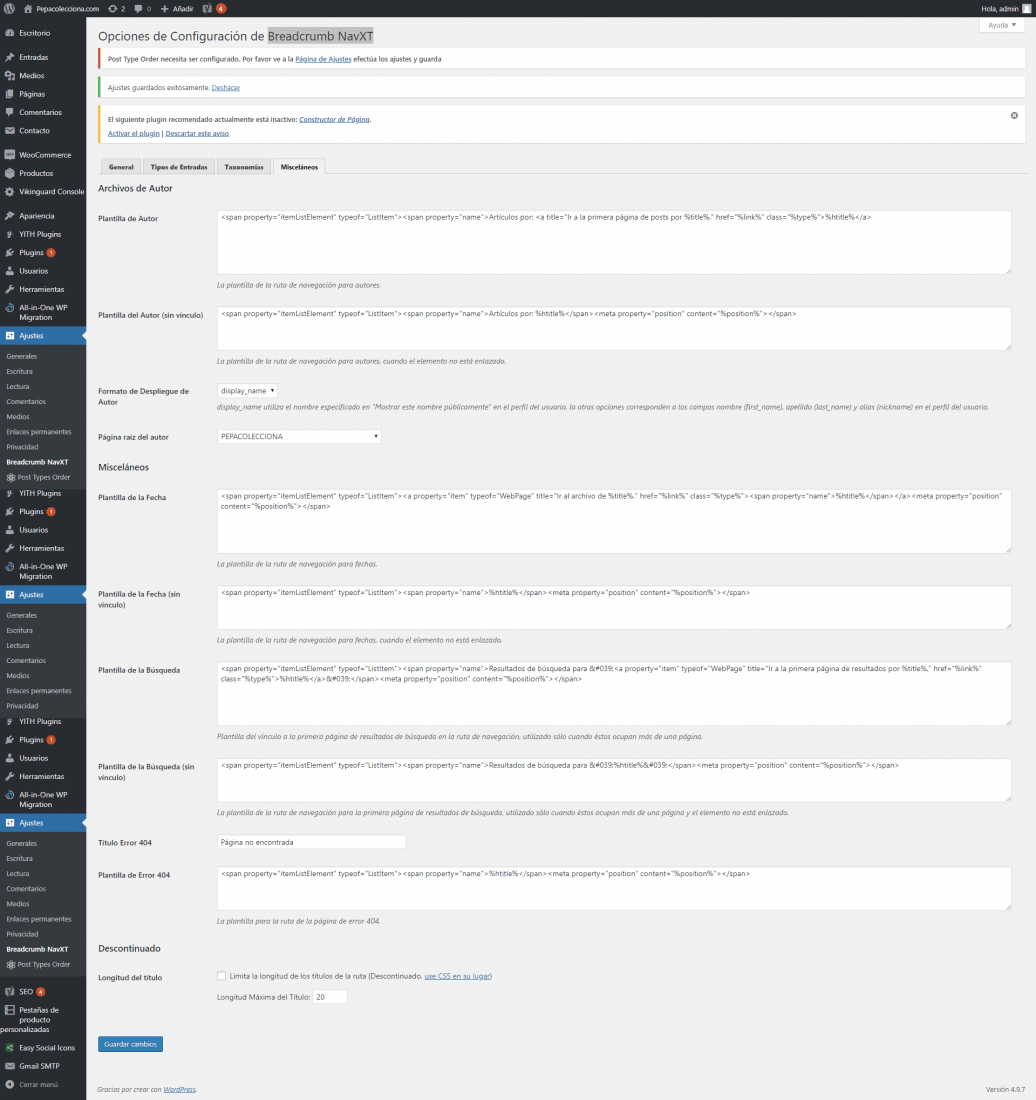Open Escritorio dashboard icon in sidebar

pos(10,33)
